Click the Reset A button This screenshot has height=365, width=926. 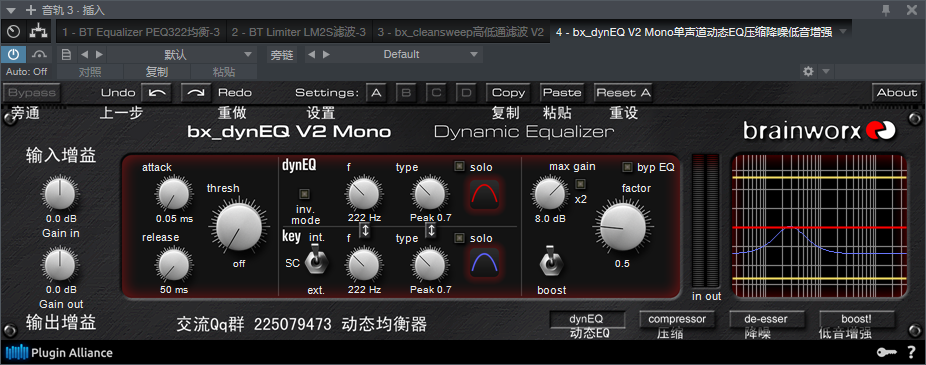624,93
